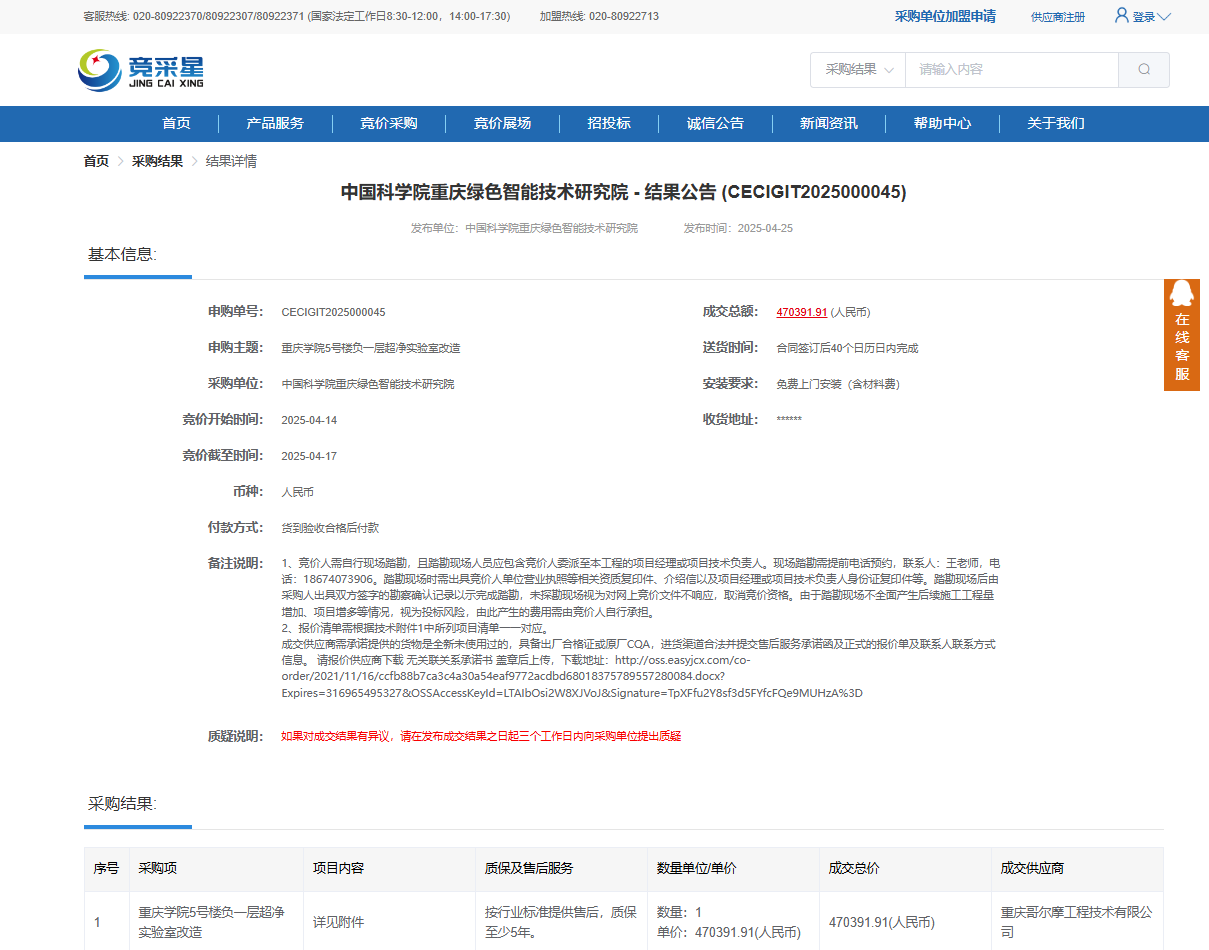Click the search magnifier icon
The width and height of the screenshot is (1209, 950).
click(1143, 70)
